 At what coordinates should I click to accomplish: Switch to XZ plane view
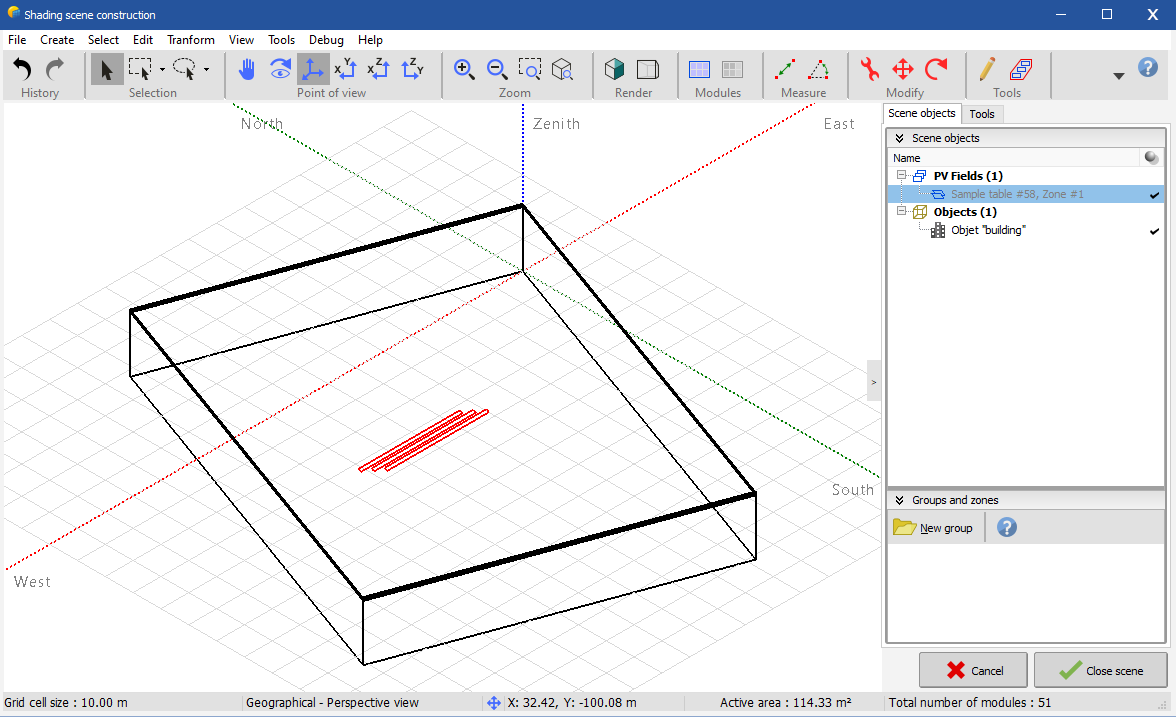(379, 70)
